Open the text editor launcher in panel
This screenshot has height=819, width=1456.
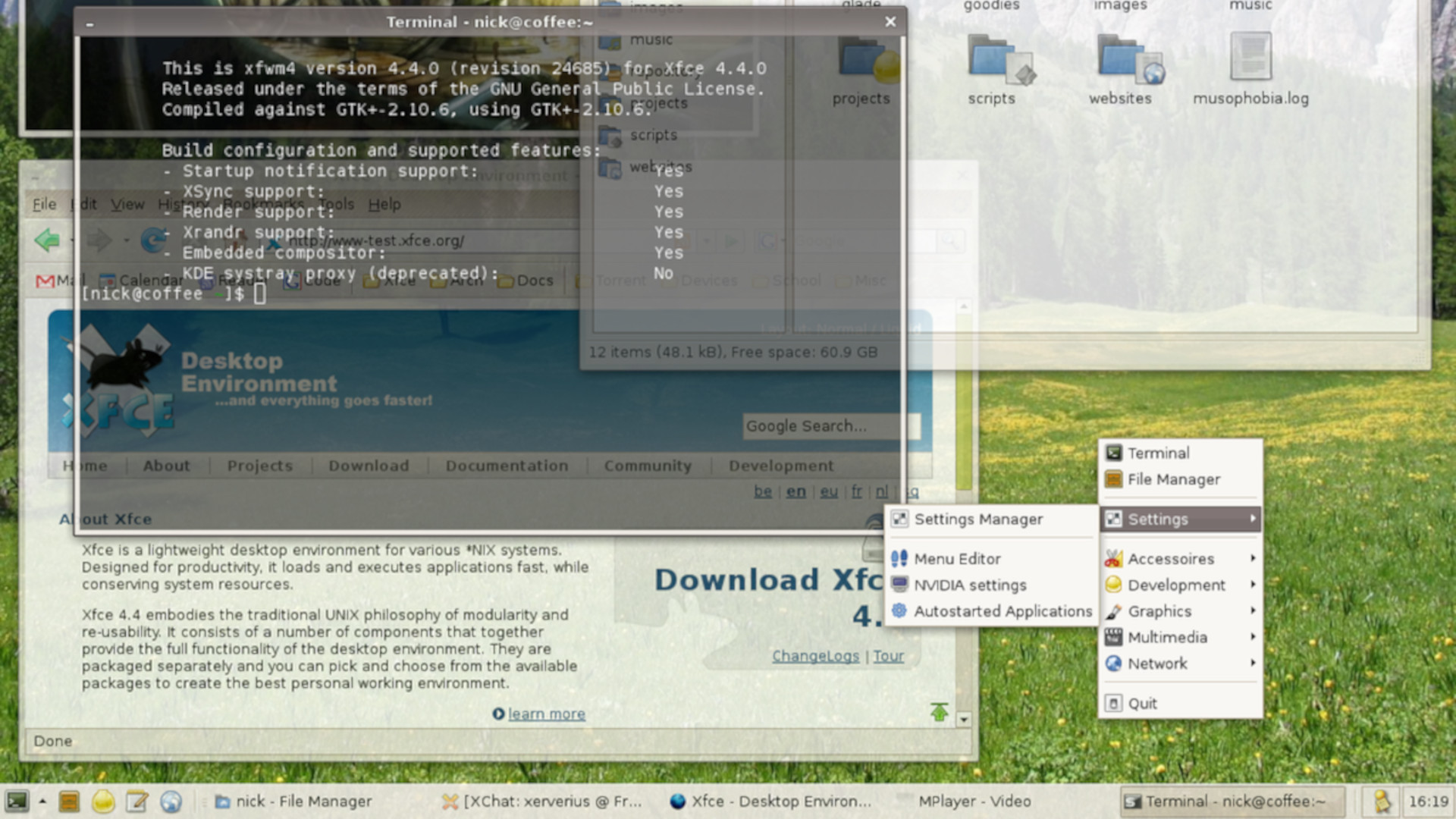137,801
